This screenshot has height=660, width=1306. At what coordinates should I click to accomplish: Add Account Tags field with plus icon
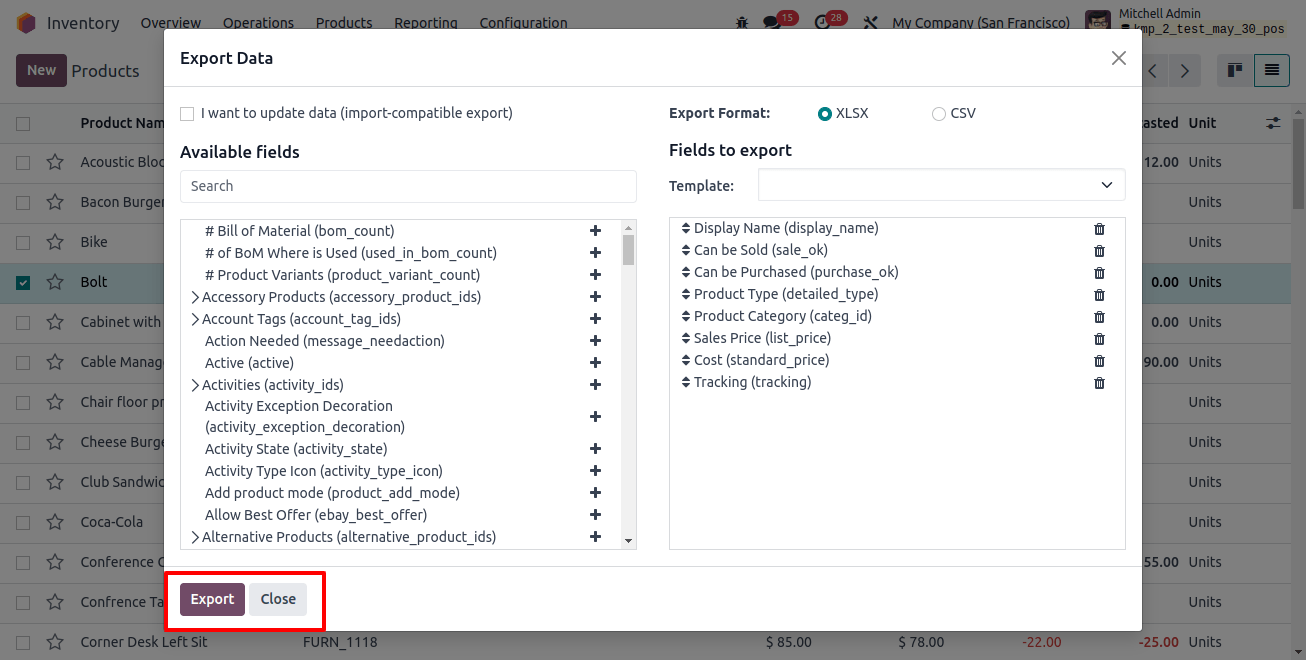(595, 319)
